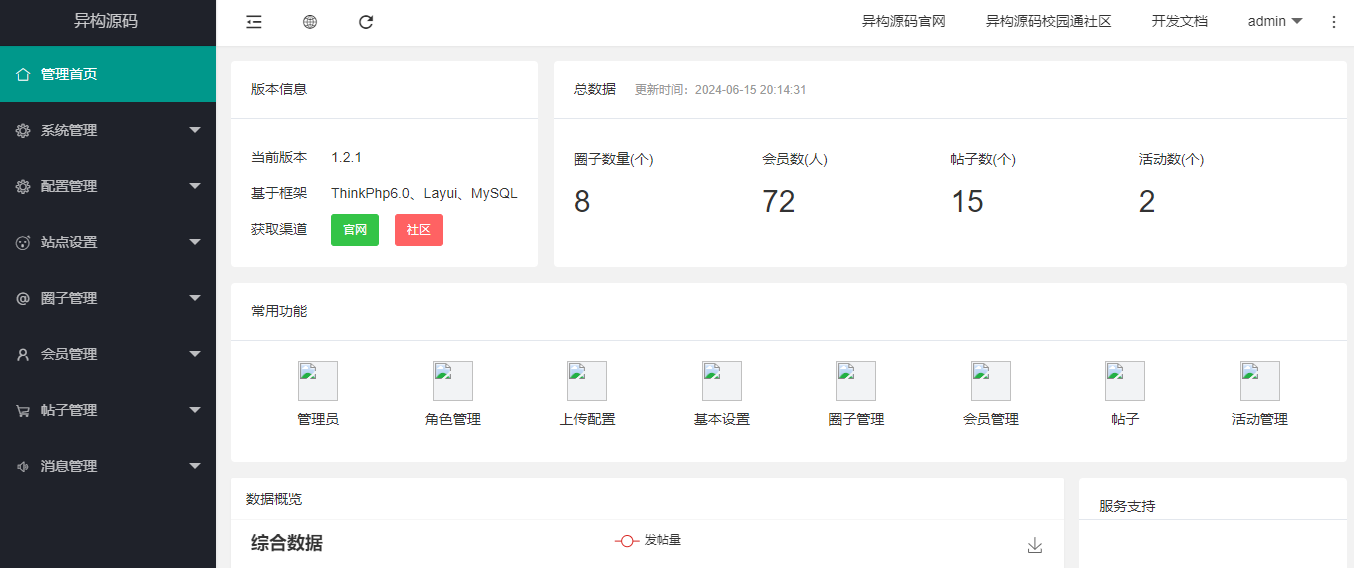Viewport: 1354px width, 568px height.
Task: Open the vertical three-dot more menu
Action: tap(1333, 22)
